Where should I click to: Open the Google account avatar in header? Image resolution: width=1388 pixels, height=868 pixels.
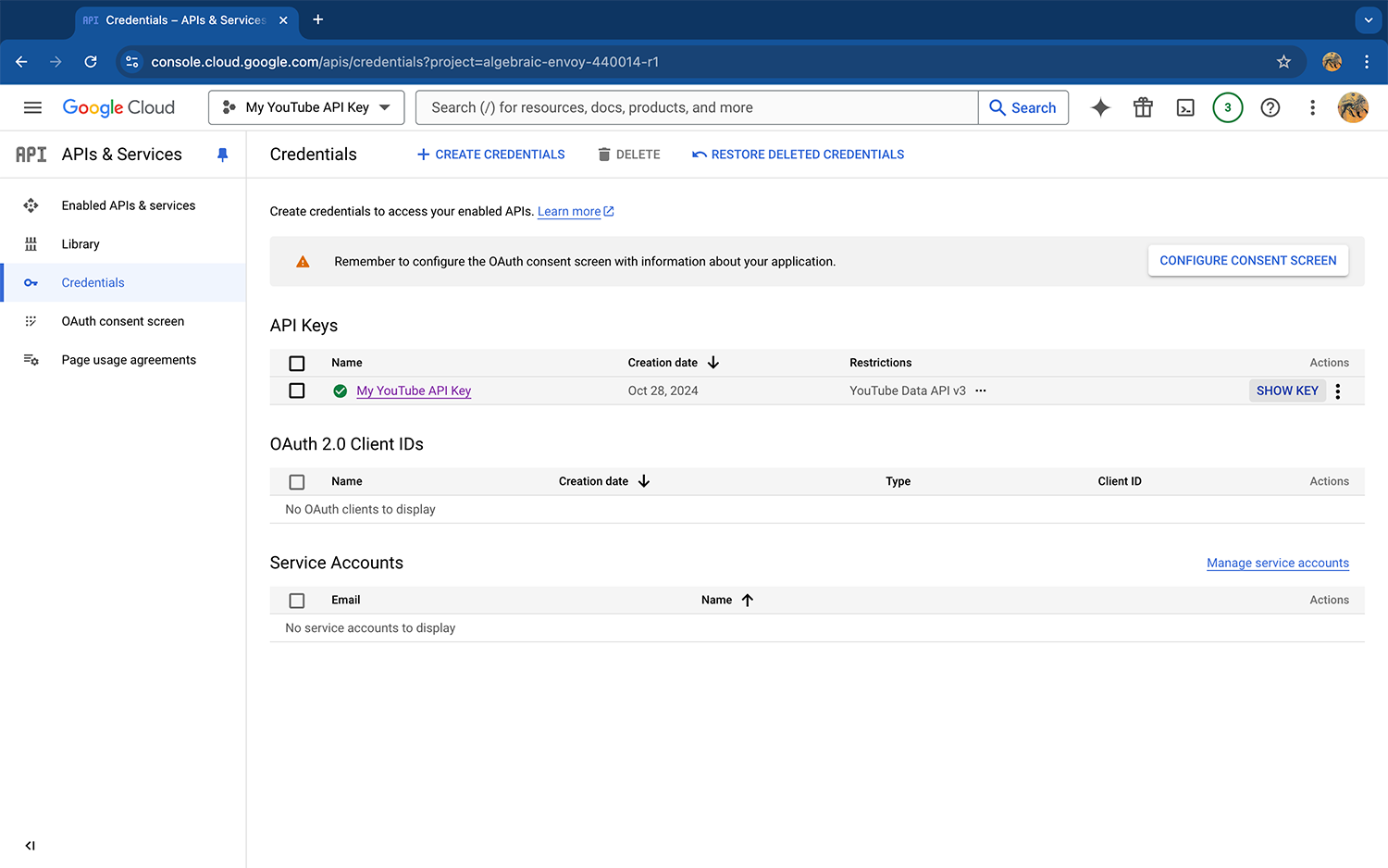(1353, 107)
